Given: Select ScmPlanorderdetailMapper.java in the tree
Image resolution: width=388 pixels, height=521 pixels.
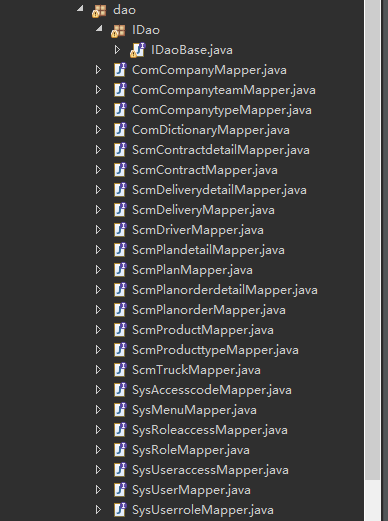Looking at the screenshot, I should pos(225,290).
